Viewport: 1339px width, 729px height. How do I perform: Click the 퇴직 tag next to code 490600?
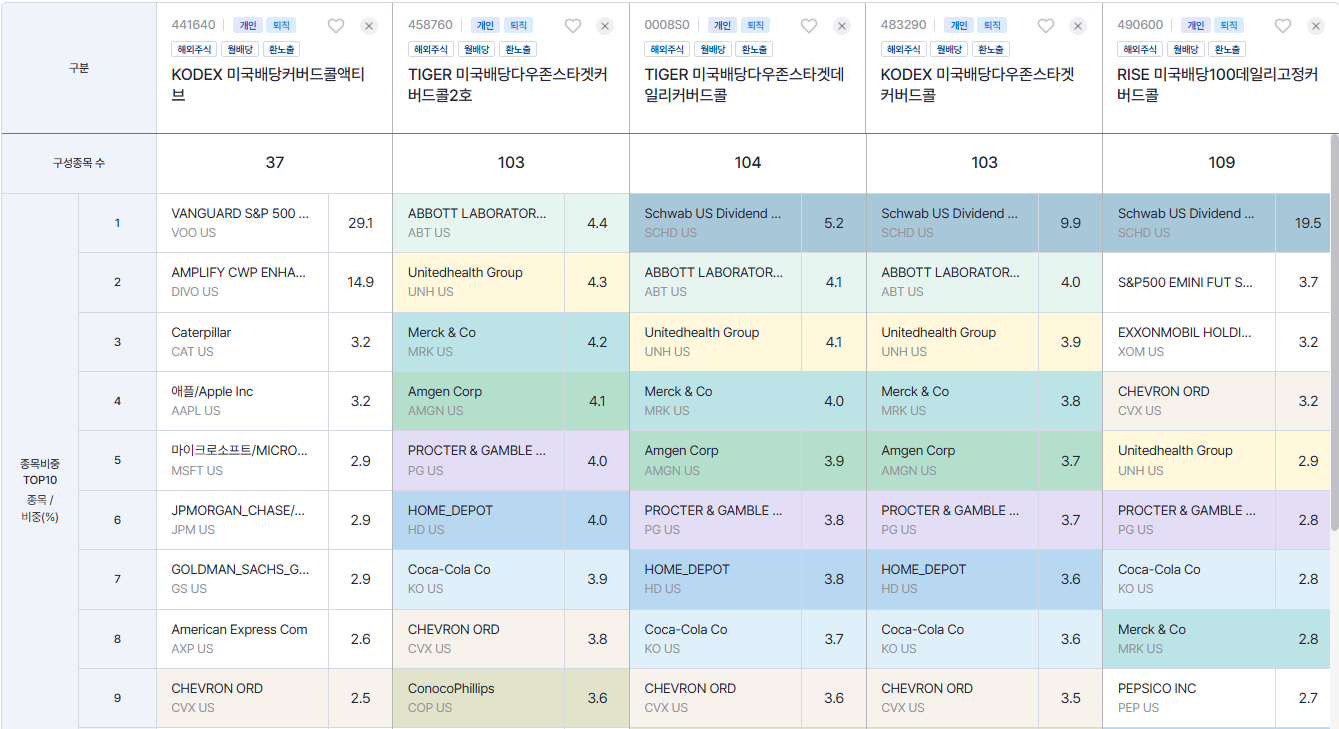[x=1228, y=25]
